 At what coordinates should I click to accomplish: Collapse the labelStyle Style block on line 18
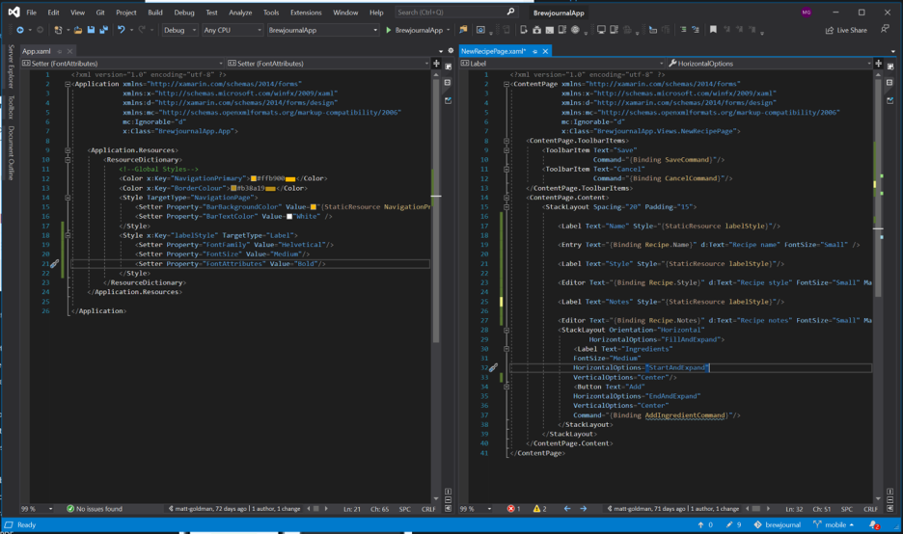point(68,235)
